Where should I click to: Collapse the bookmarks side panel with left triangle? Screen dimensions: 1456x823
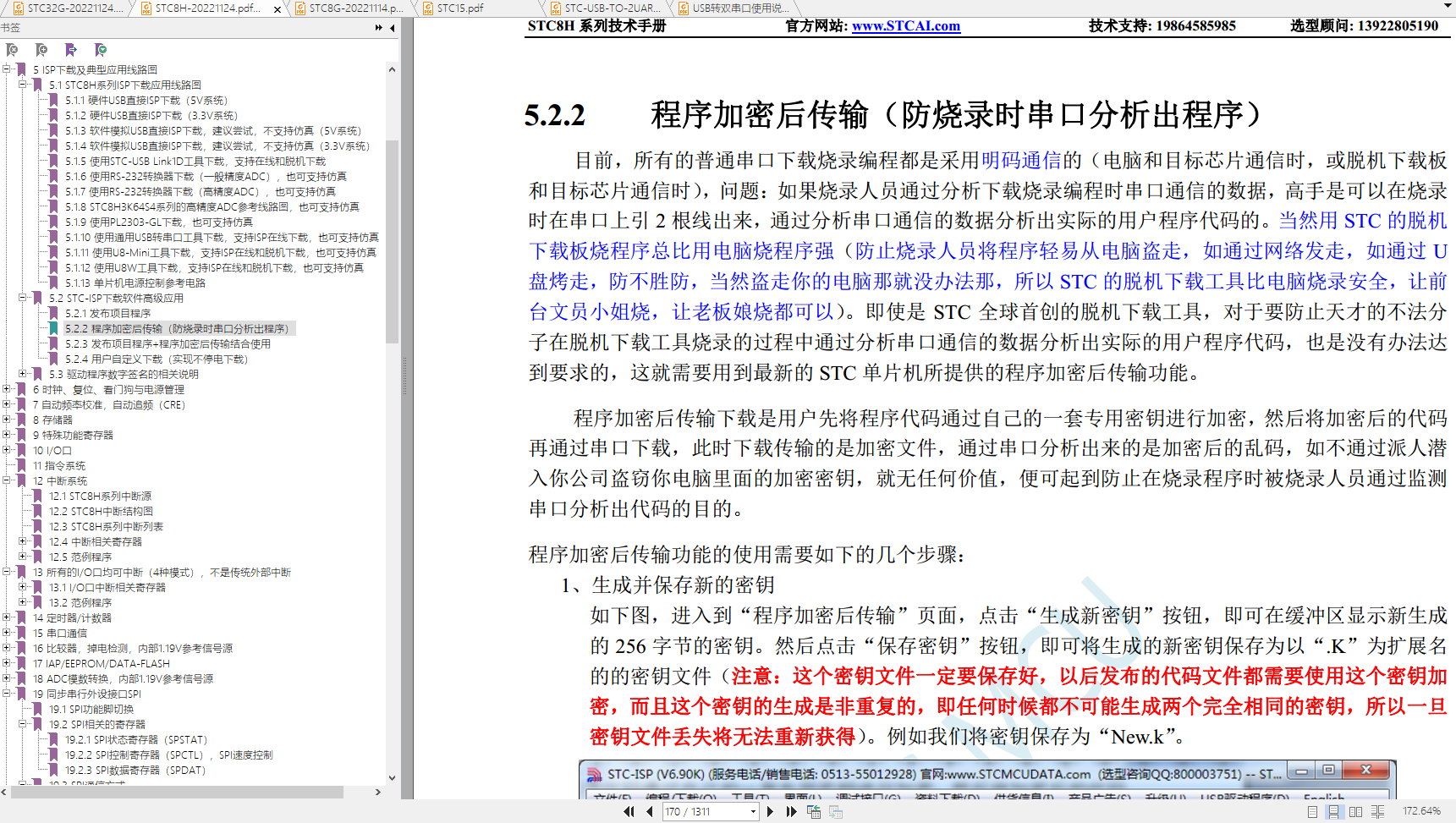[393, 28]
